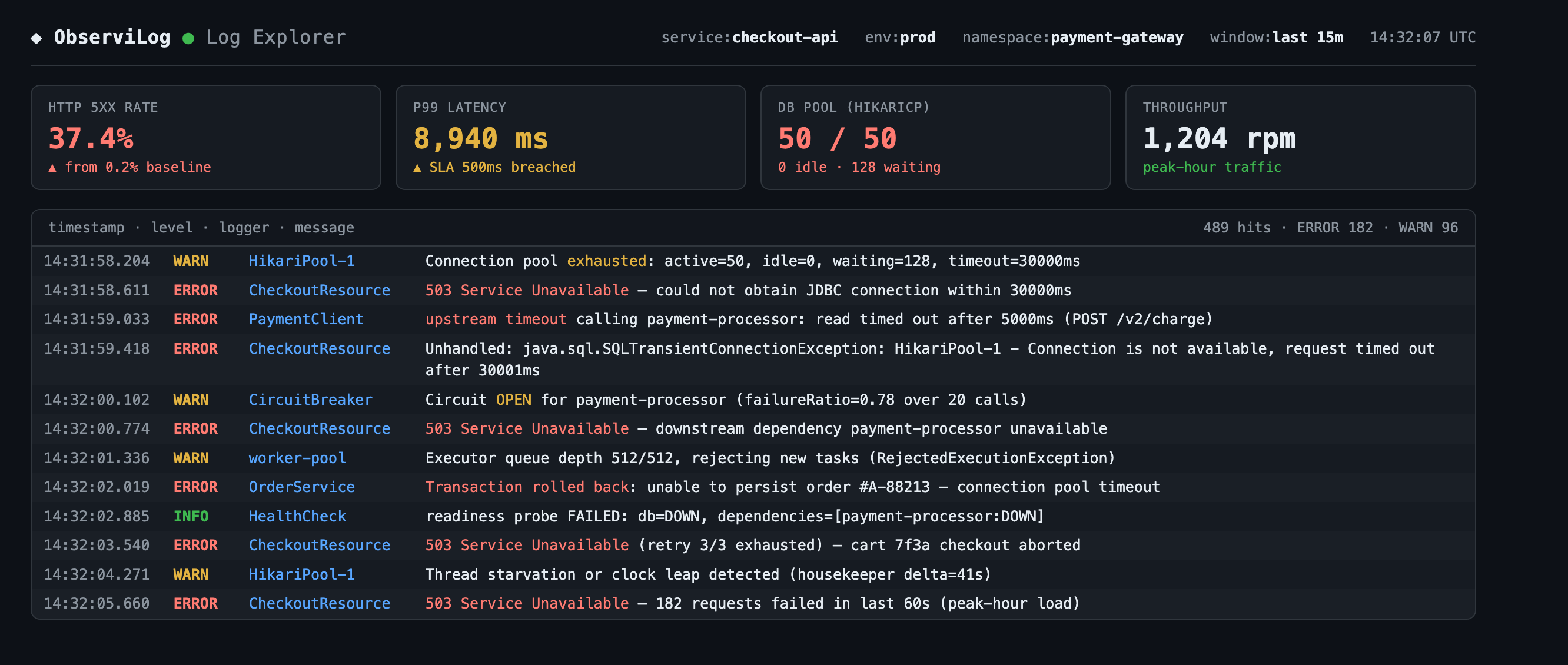The height and width of the screenshot is (665, 1568).
Task: Select the readiness probe FAILED message
Action: [x=734, y=517]
